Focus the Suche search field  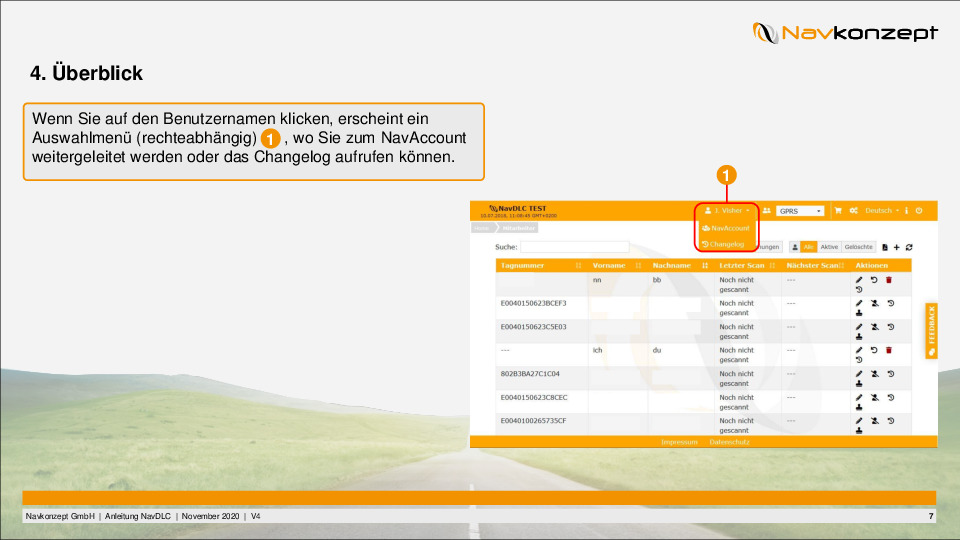click(x=574, y=247)
